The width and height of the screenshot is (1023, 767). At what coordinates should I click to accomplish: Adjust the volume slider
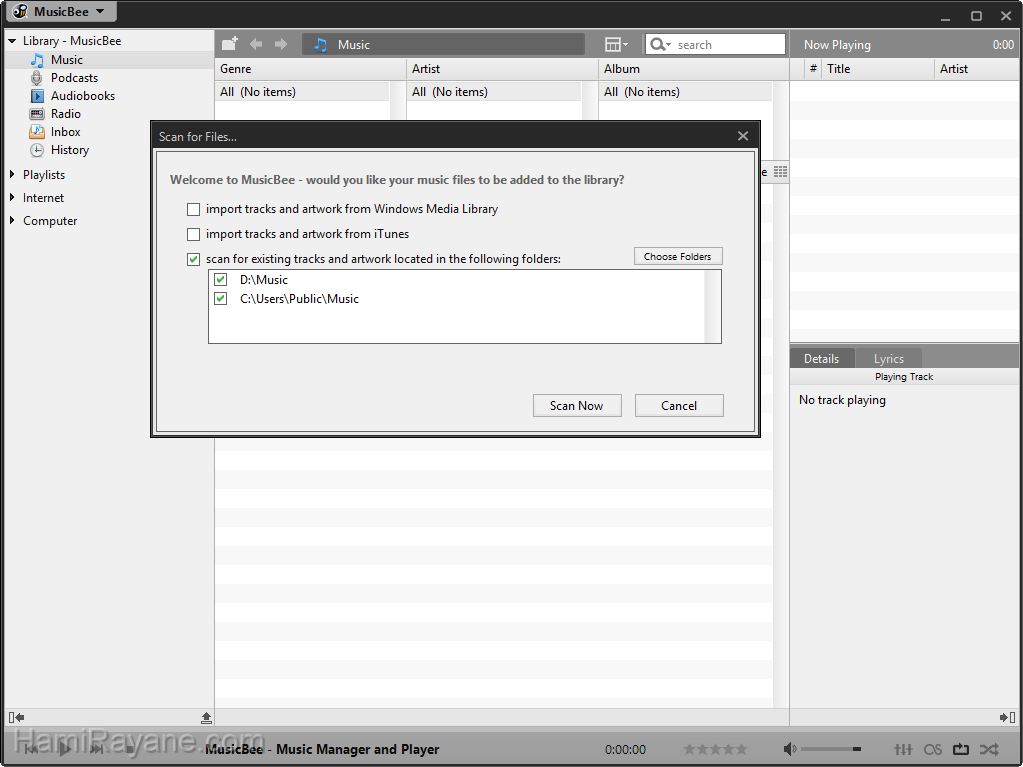831,749
